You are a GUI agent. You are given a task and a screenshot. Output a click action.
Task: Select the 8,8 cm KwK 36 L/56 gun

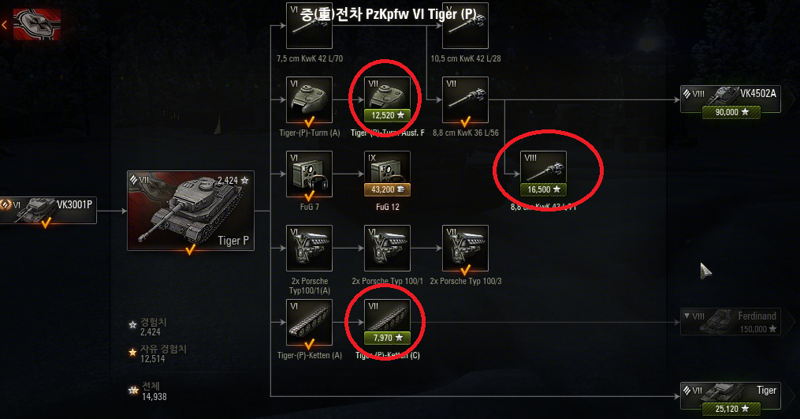click(x=465, y=100)
